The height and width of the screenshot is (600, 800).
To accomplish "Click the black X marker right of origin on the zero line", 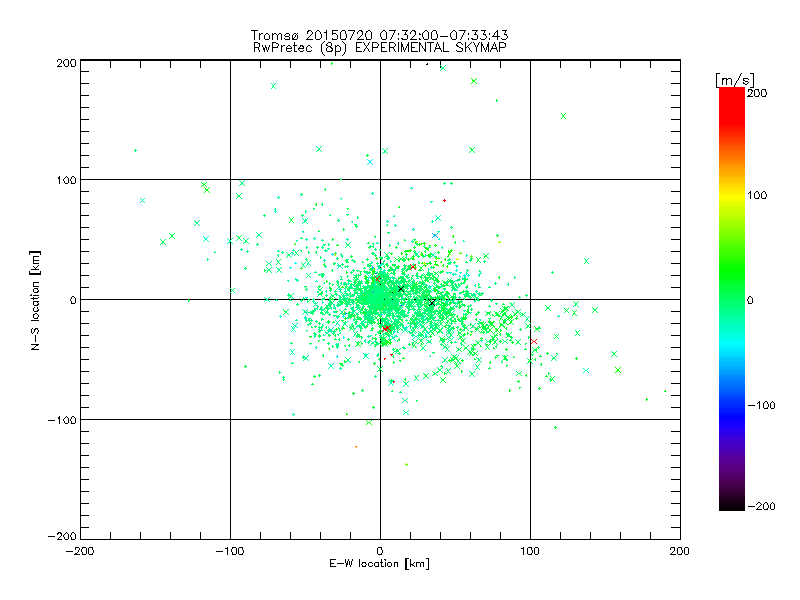I will coord(432,303).
